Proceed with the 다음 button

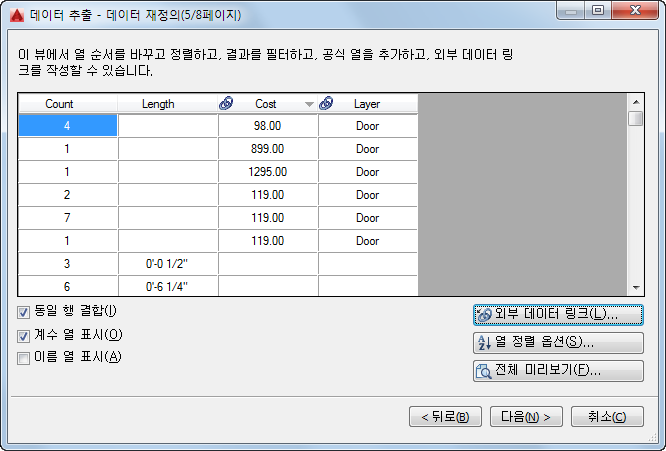pos(526,417)
